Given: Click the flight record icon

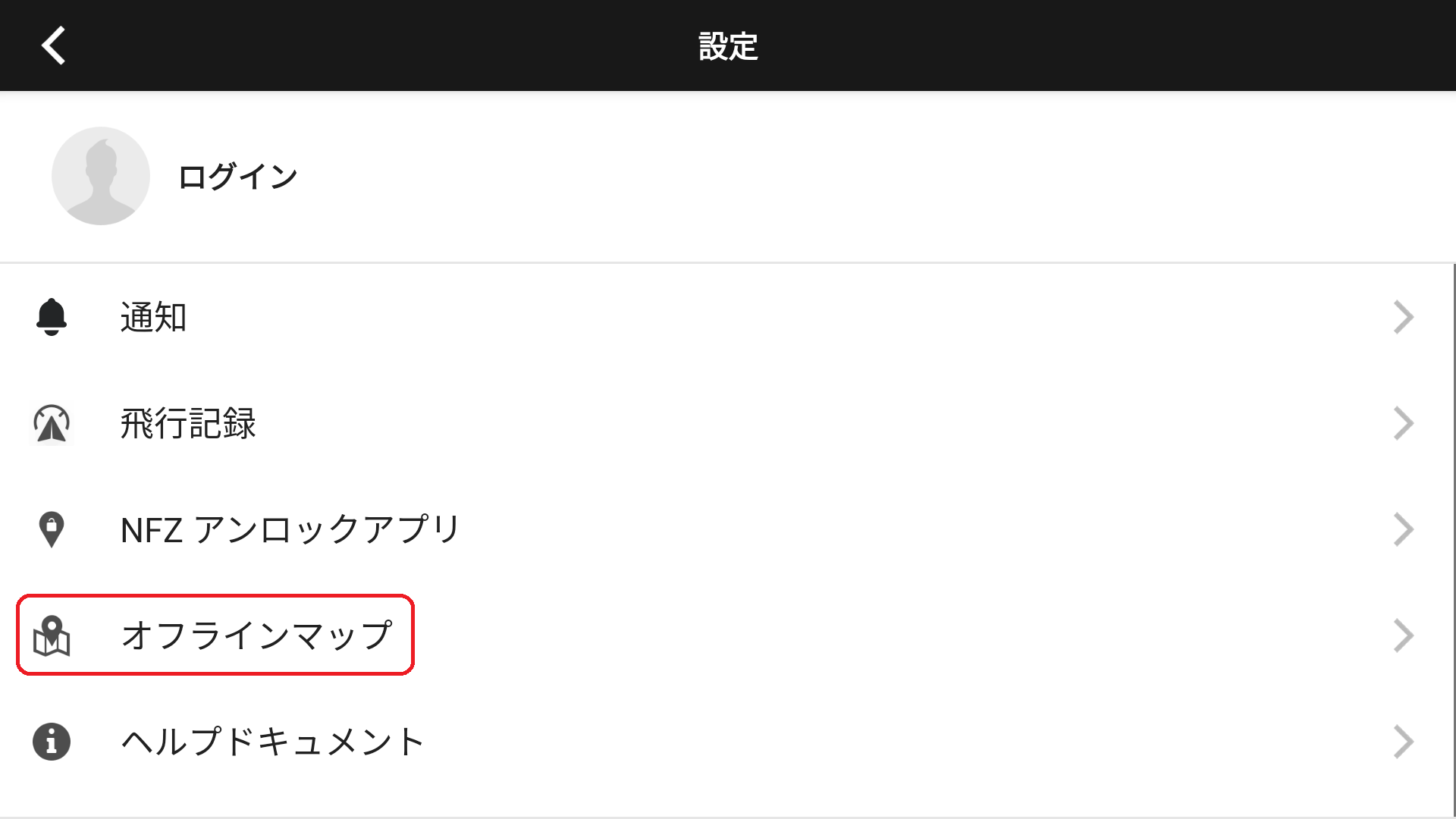Looking at the screenshot, I should (x=52, y=423).
